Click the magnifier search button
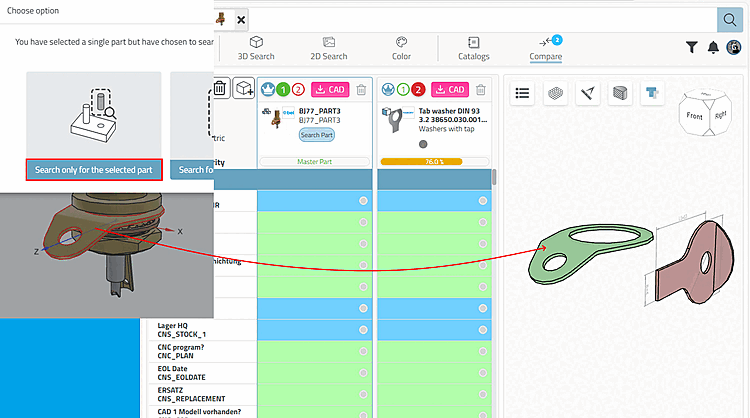Image resolution: width=750 pixels, height=418 pixels. 729,20
